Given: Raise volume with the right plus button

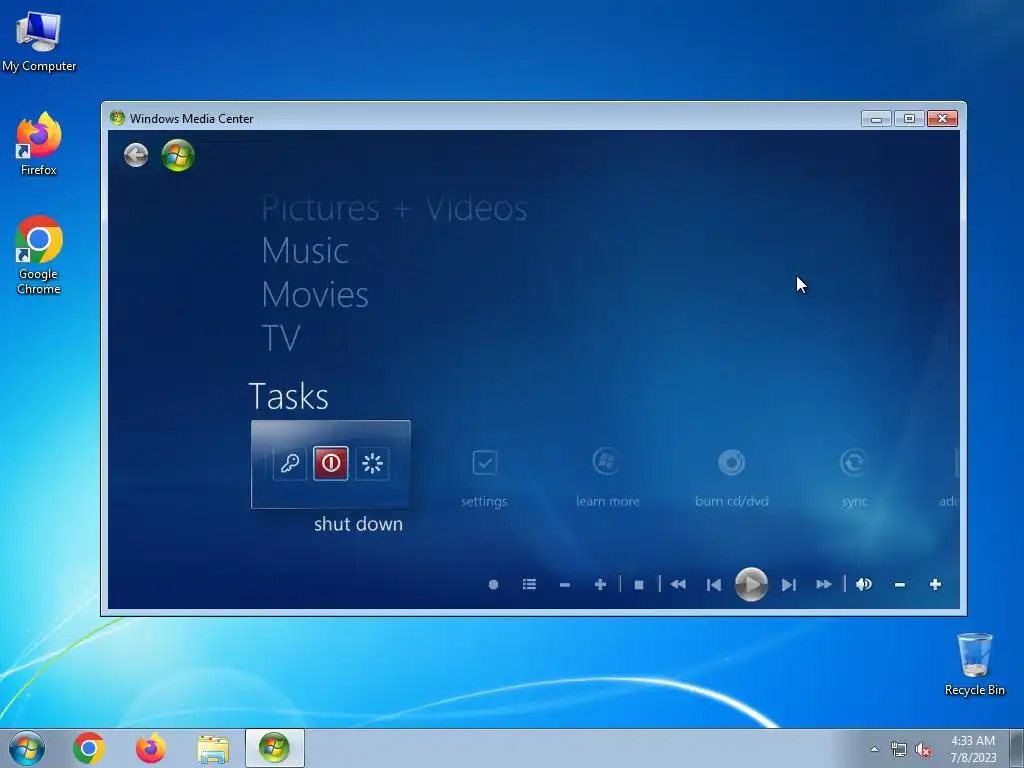Looking at the screenshot, I should coord(935,584).
